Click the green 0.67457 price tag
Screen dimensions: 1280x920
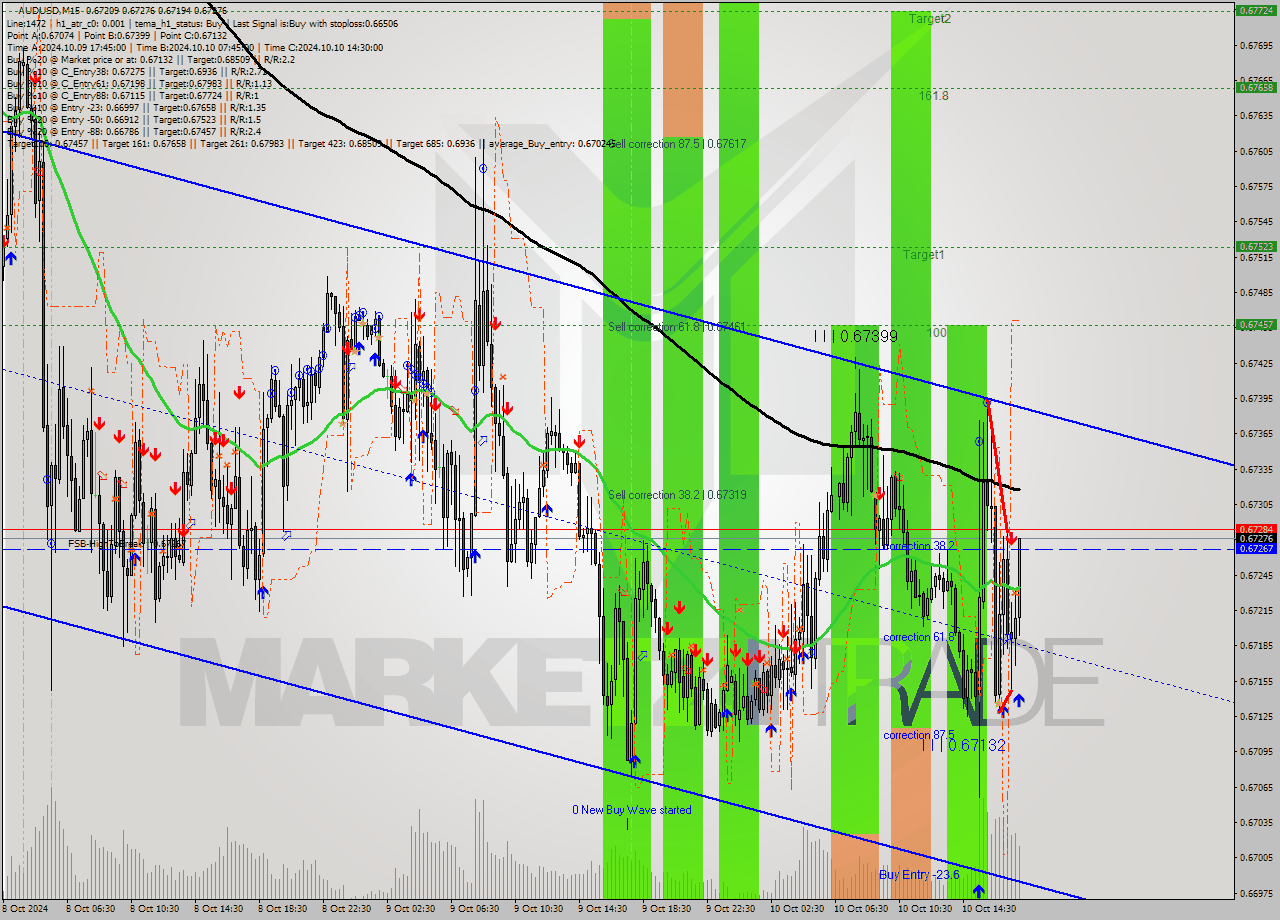coord(1255,325)
